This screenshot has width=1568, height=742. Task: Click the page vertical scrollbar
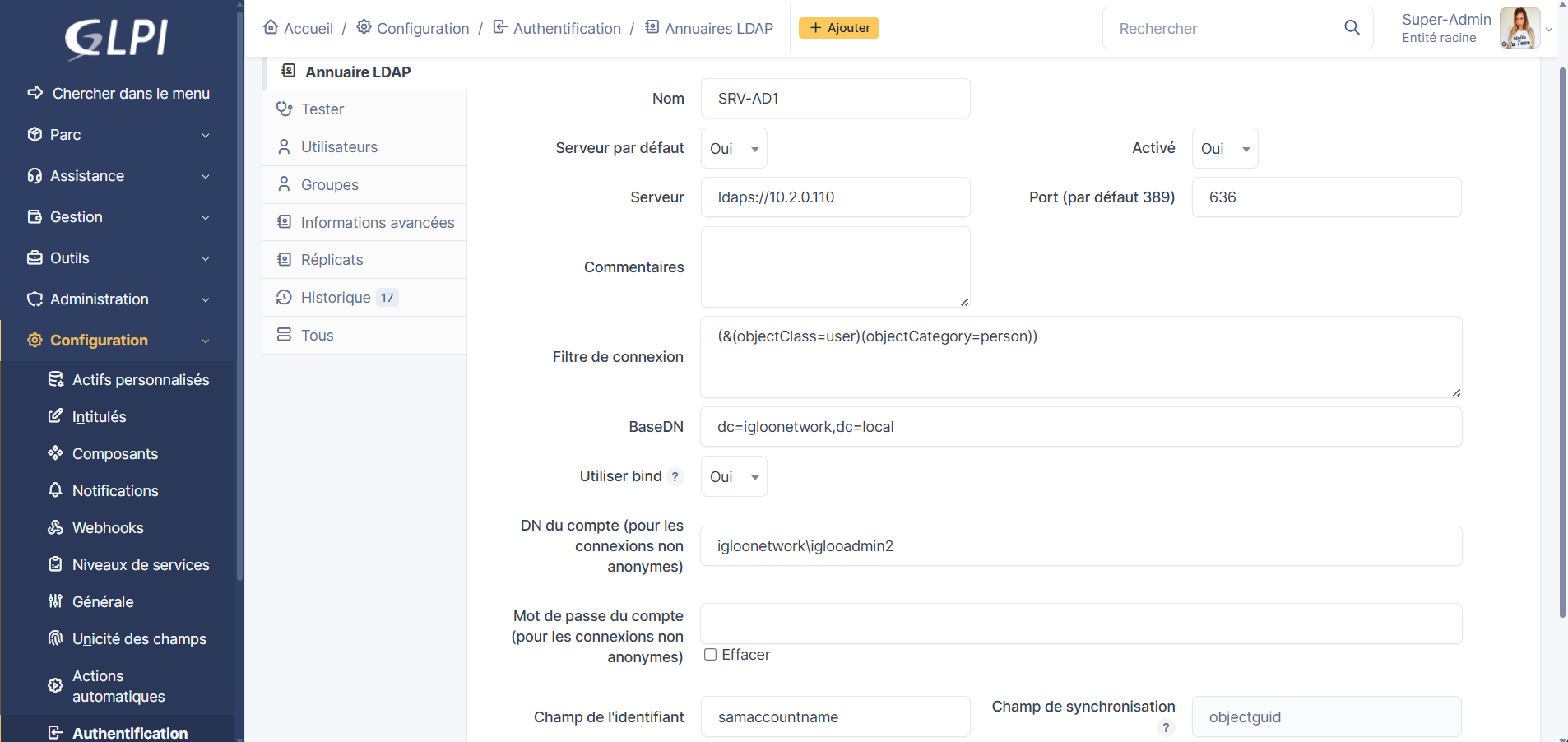click(1562, 341)
